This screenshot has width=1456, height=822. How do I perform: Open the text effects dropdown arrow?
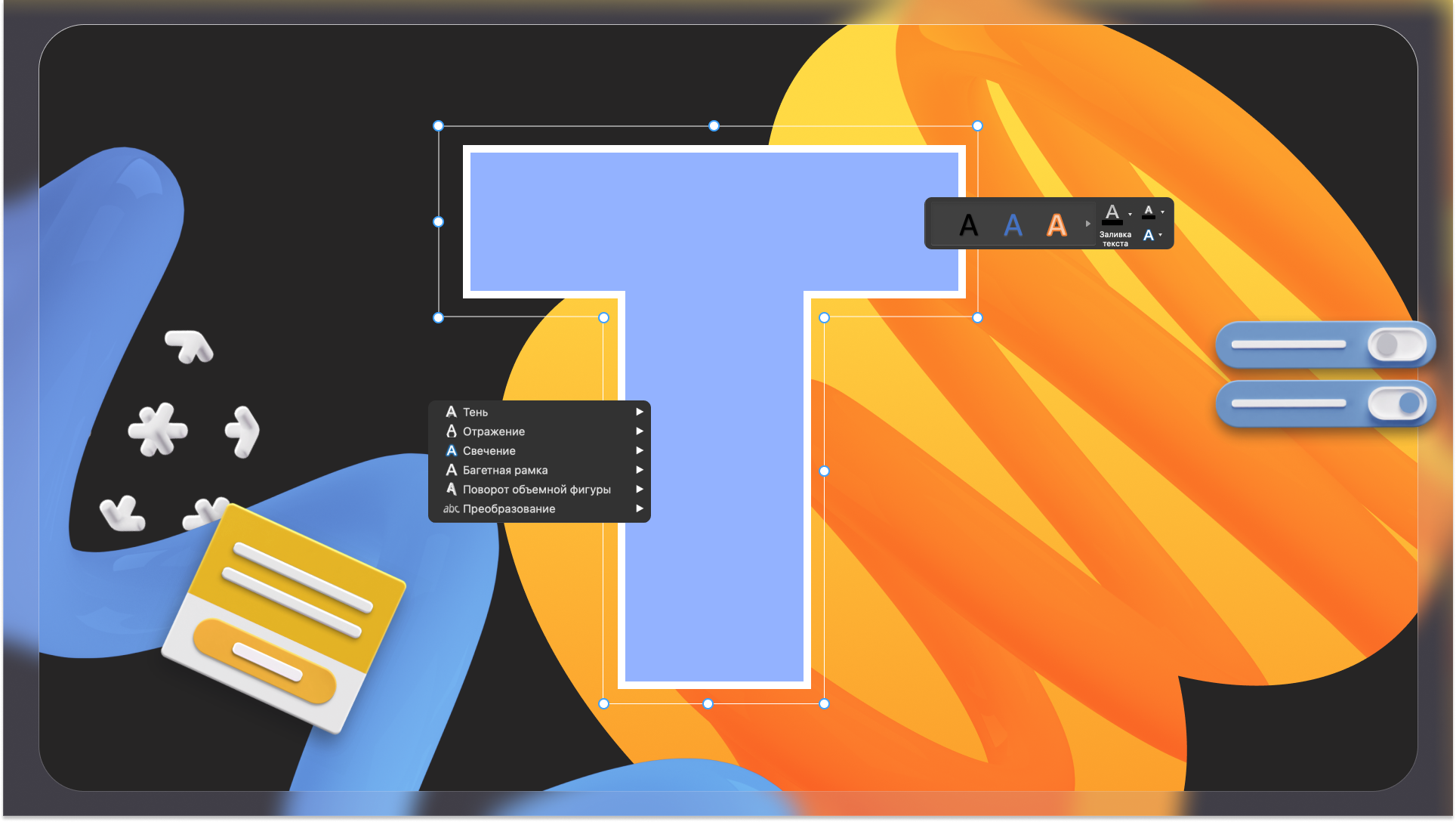1161,236
